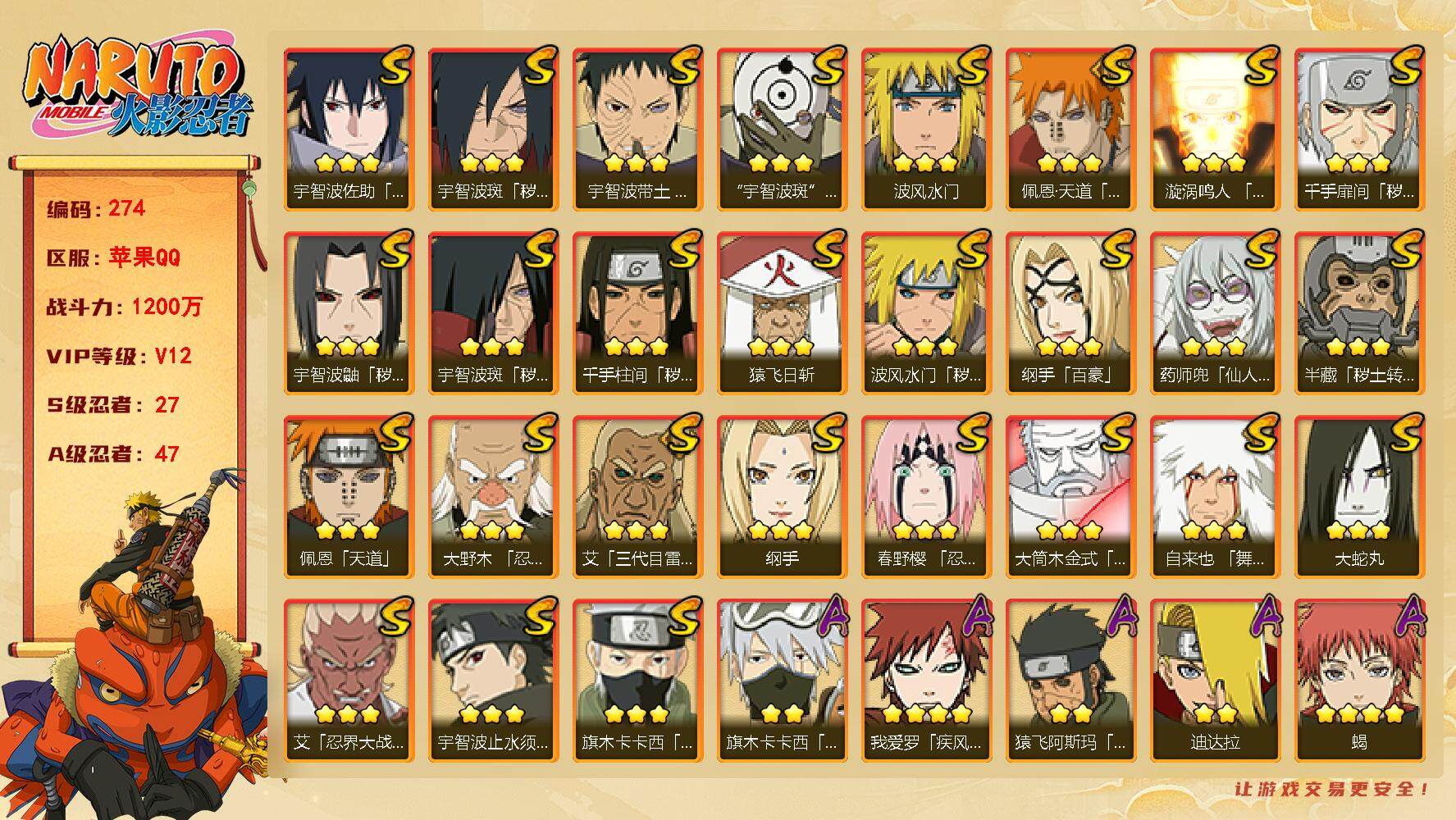Choose the 迪达拉 A-rank card

(x=1215, y=680)
